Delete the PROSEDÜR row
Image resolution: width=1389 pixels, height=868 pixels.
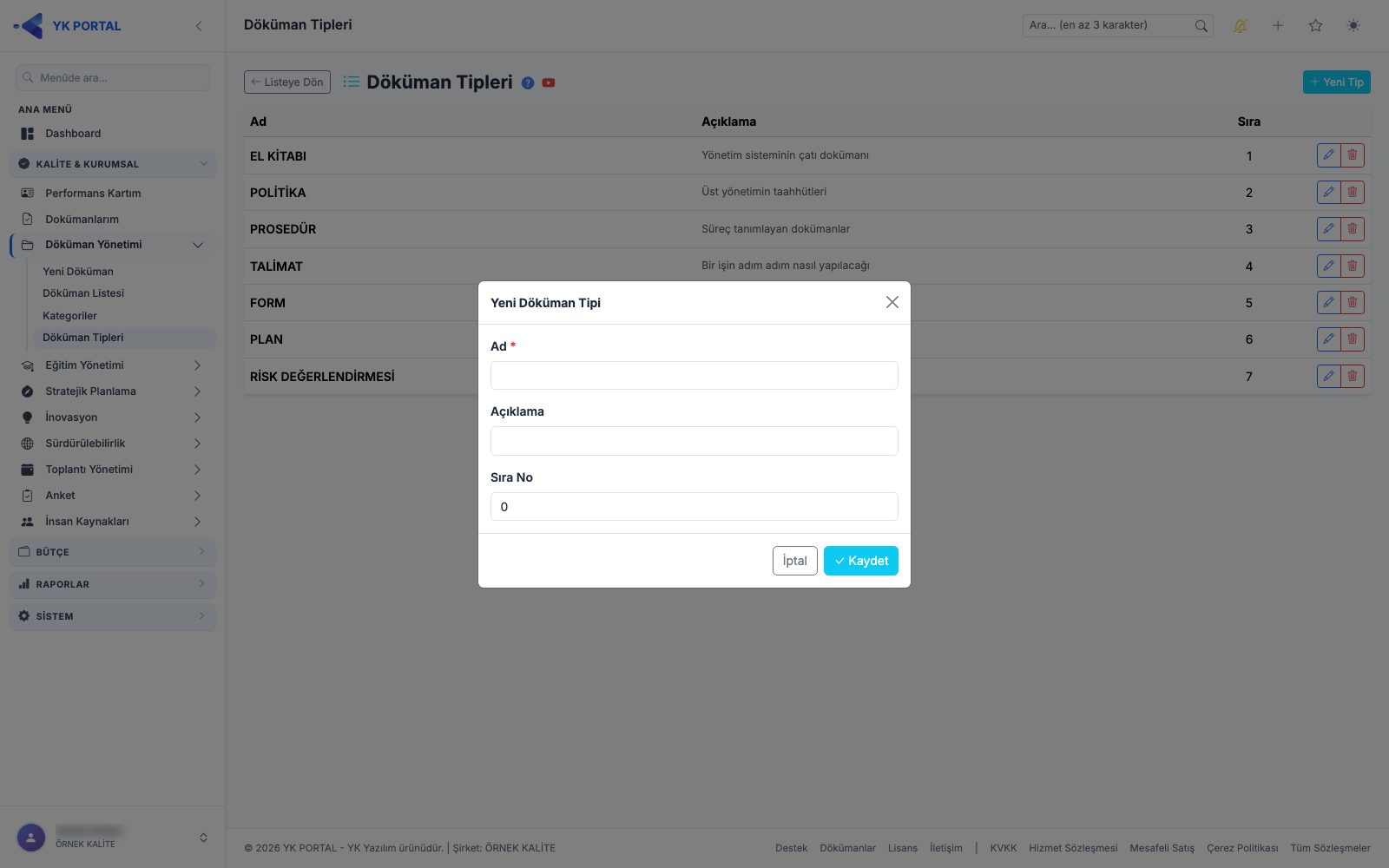(1353, 229)
